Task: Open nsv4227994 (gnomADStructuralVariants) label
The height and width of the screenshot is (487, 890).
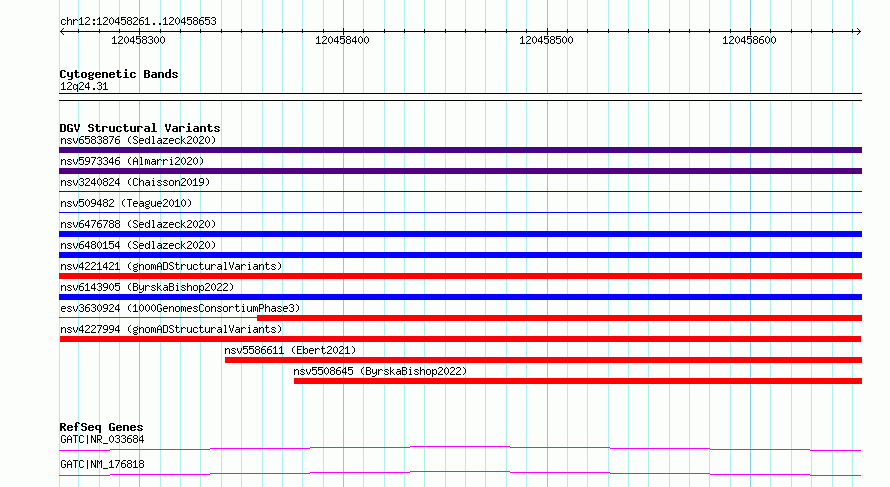Action: pos(171,329)
